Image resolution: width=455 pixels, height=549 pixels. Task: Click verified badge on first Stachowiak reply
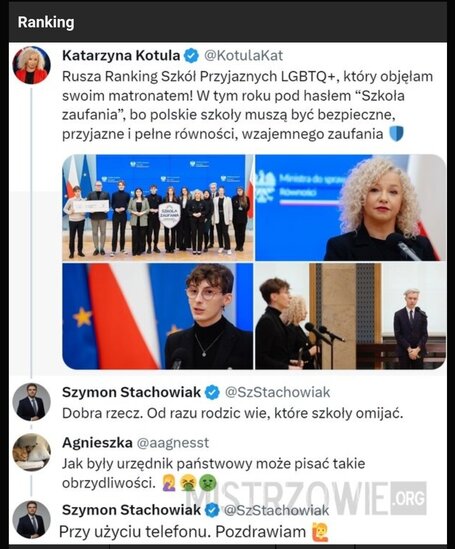pyautogui.click(x=212, y=392)
